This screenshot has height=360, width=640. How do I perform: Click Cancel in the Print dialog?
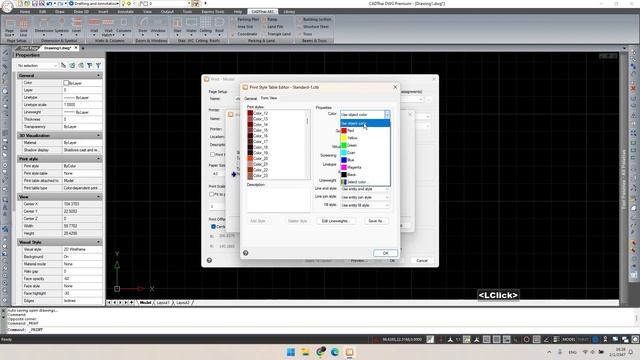coord(422,260)
